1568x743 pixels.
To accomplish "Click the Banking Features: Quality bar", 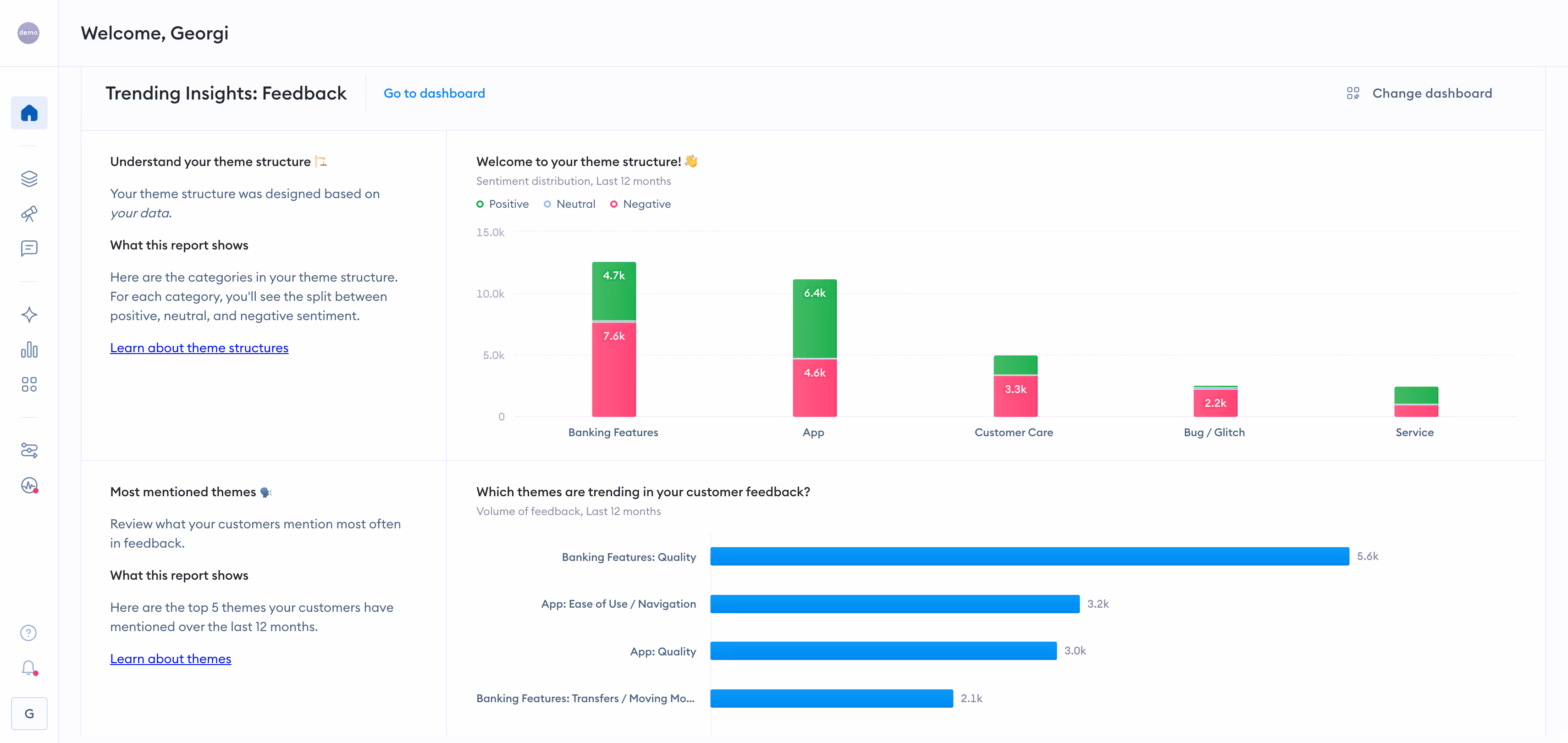I will tap(1029, 556).
